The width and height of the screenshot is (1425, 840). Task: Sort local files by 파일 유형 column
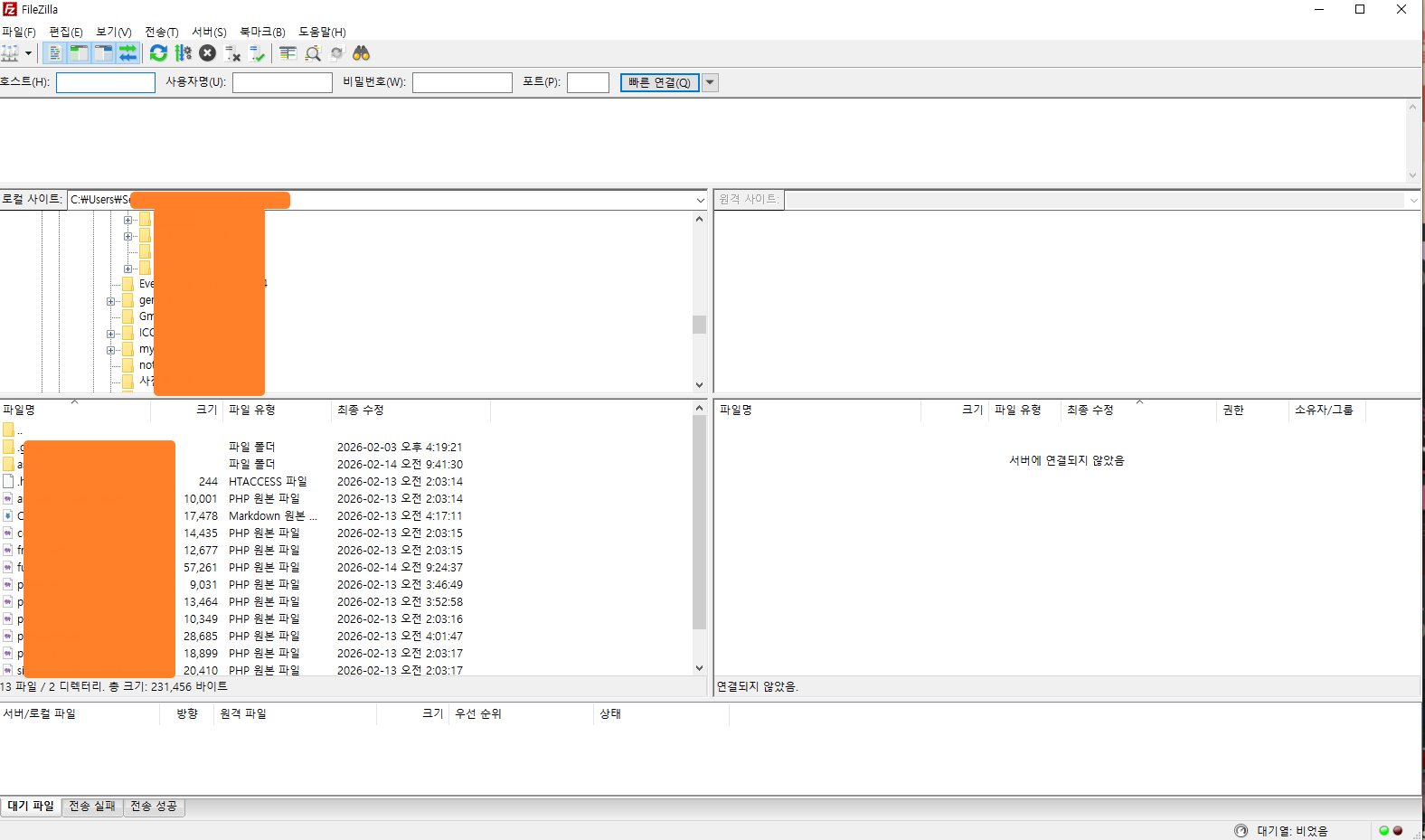[x=277, y=410]
